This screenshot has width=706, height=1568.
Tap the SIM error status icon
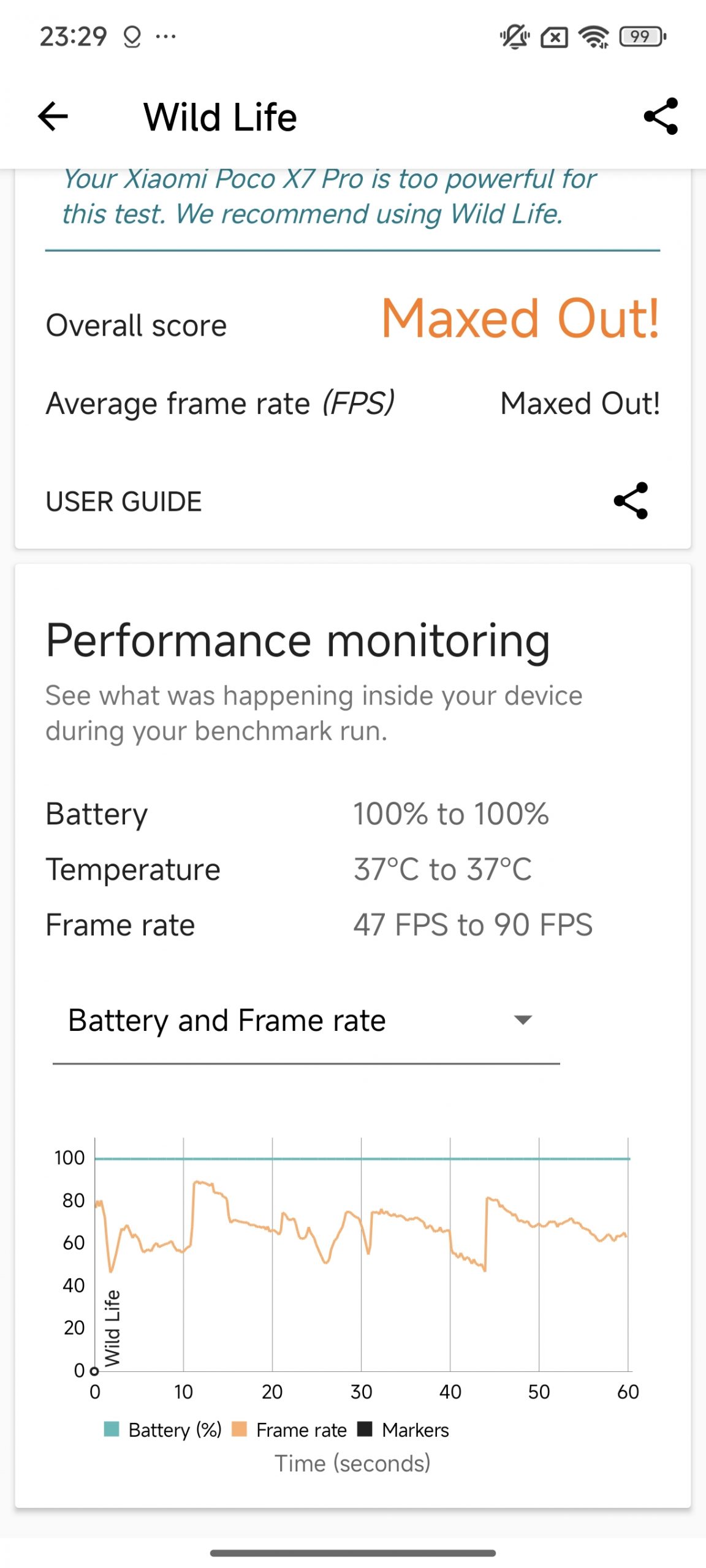click(553, 37)
